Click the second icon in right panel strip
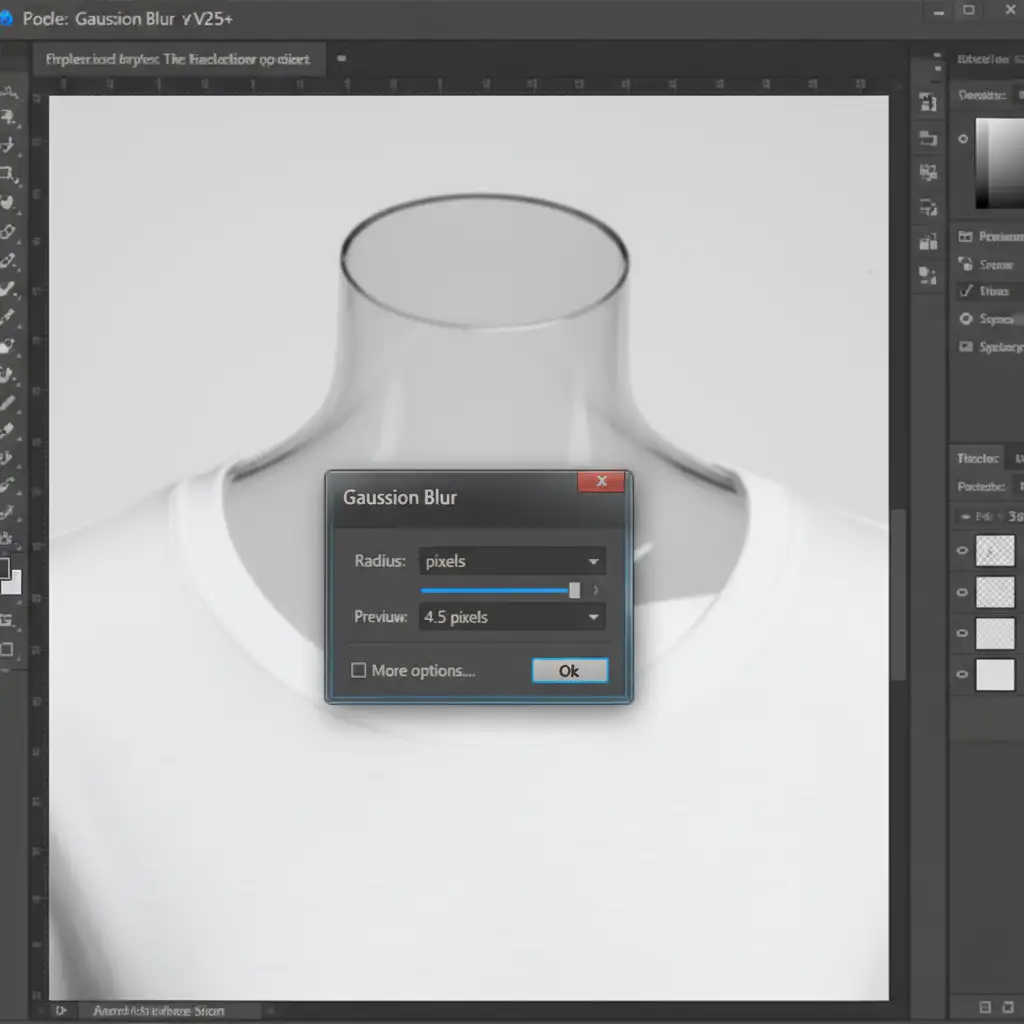The image size is (1024, 1024). coord(929,138)
